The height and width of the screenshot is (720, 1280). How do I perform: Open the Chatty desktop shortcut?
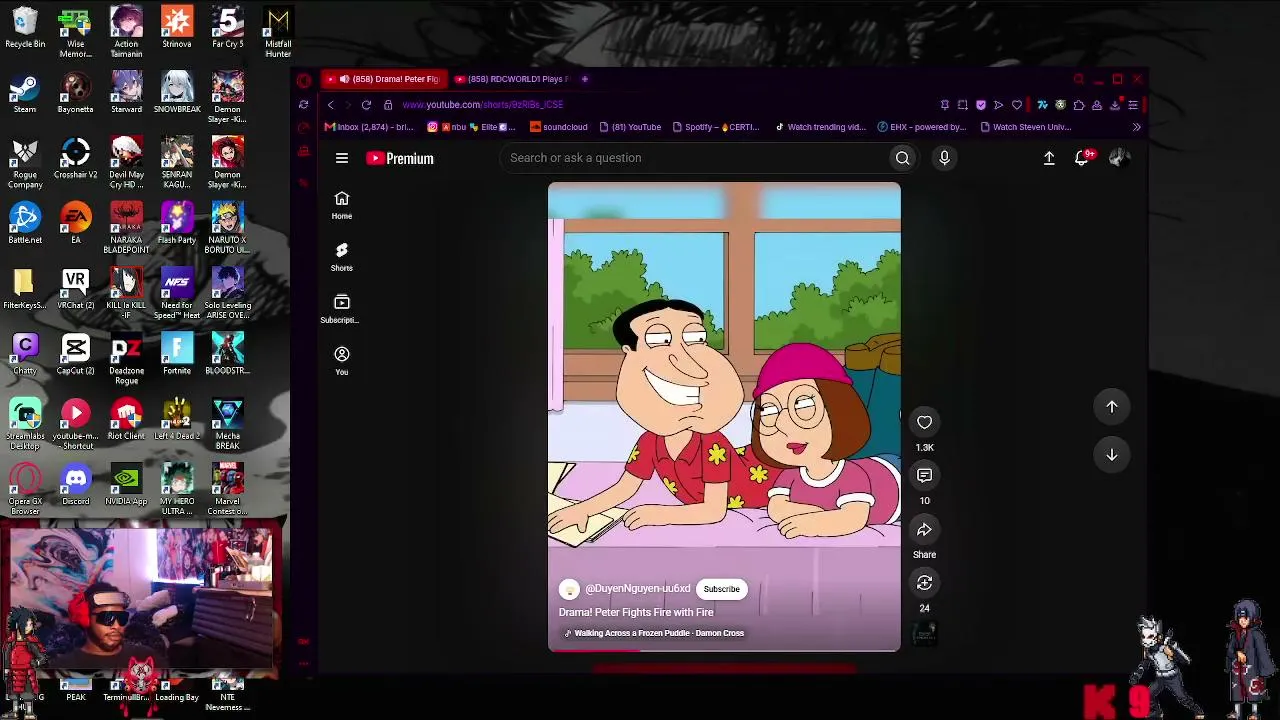(x=25, y=353)
